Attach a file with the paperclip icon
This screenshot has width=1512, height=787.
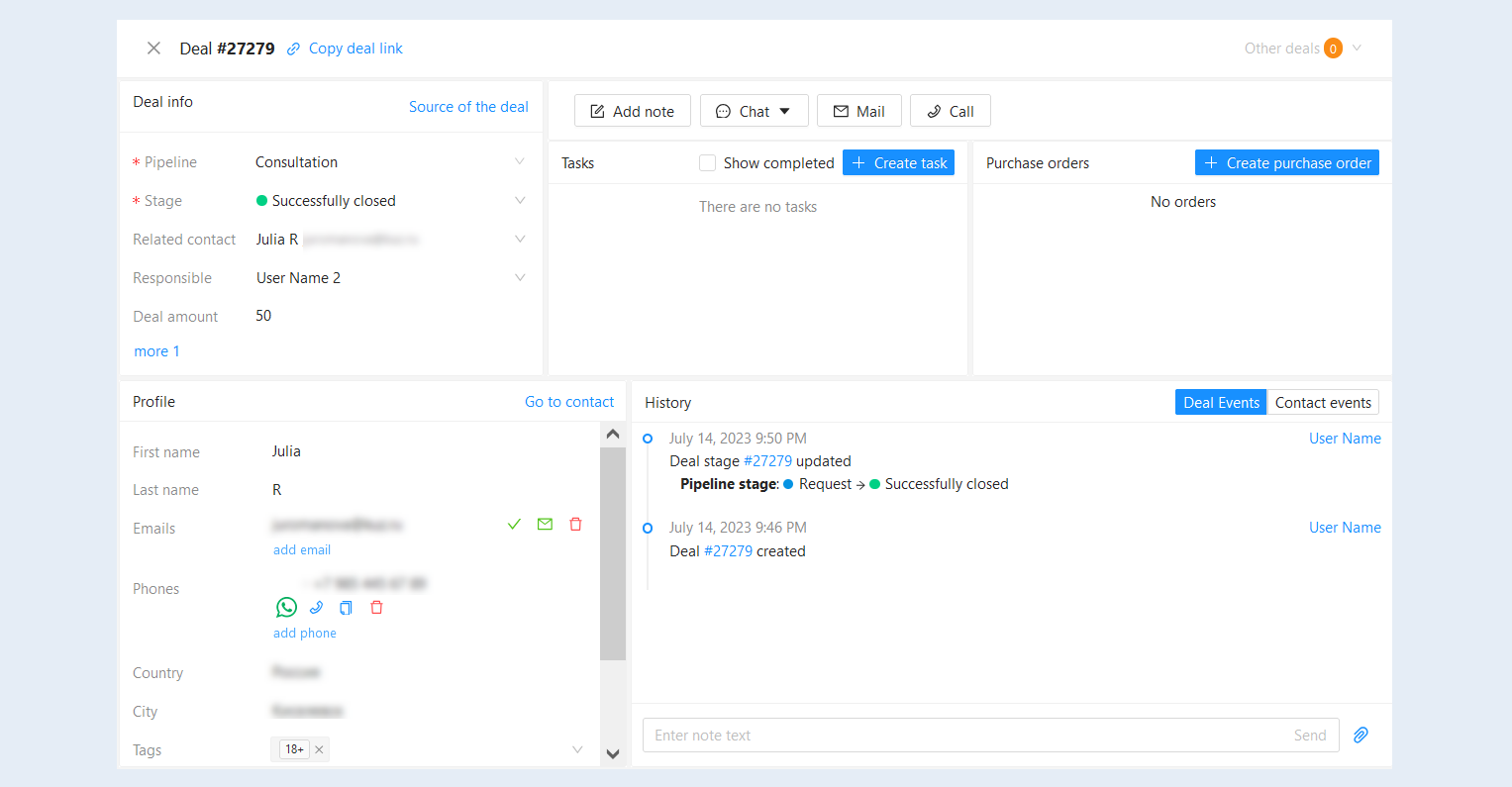pyautogui.click(x=1361, y=736)
